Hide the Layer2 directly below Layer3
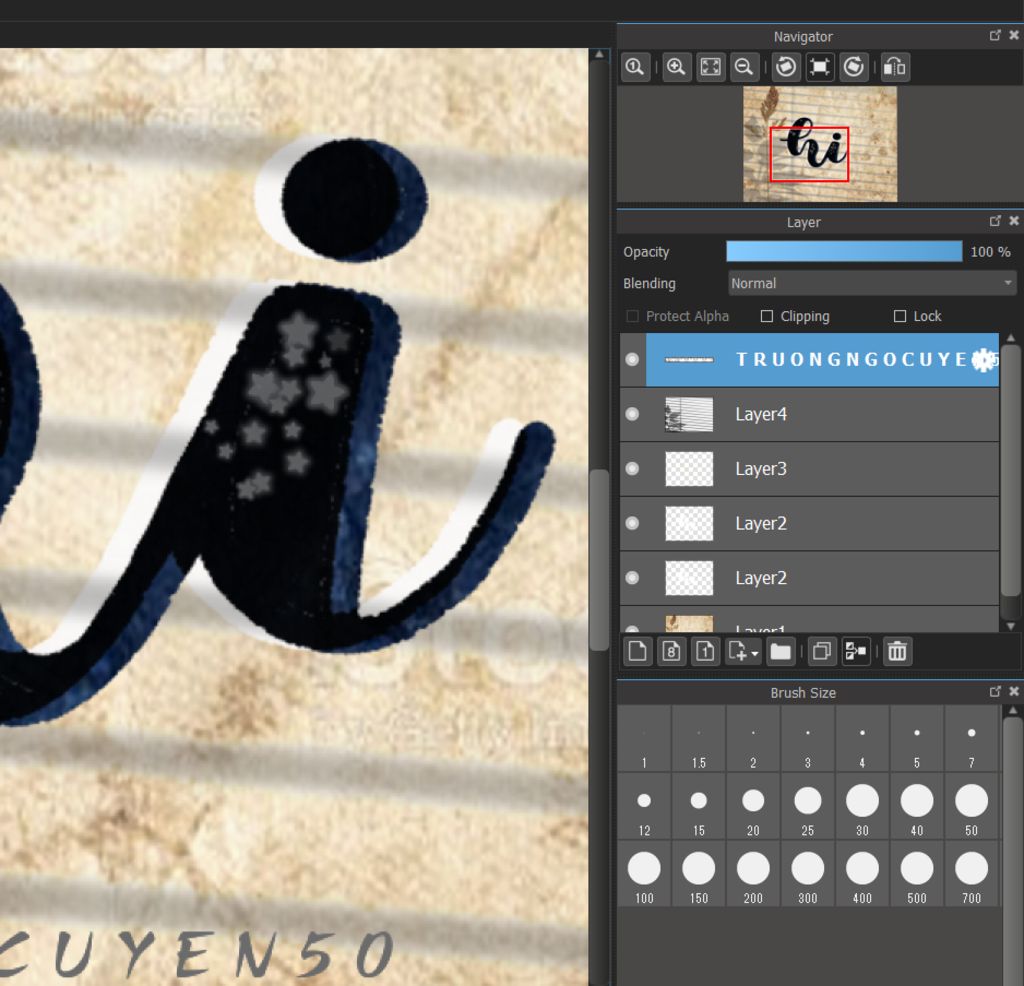This screenshot has height=986, width=1024. coord(632,523)
